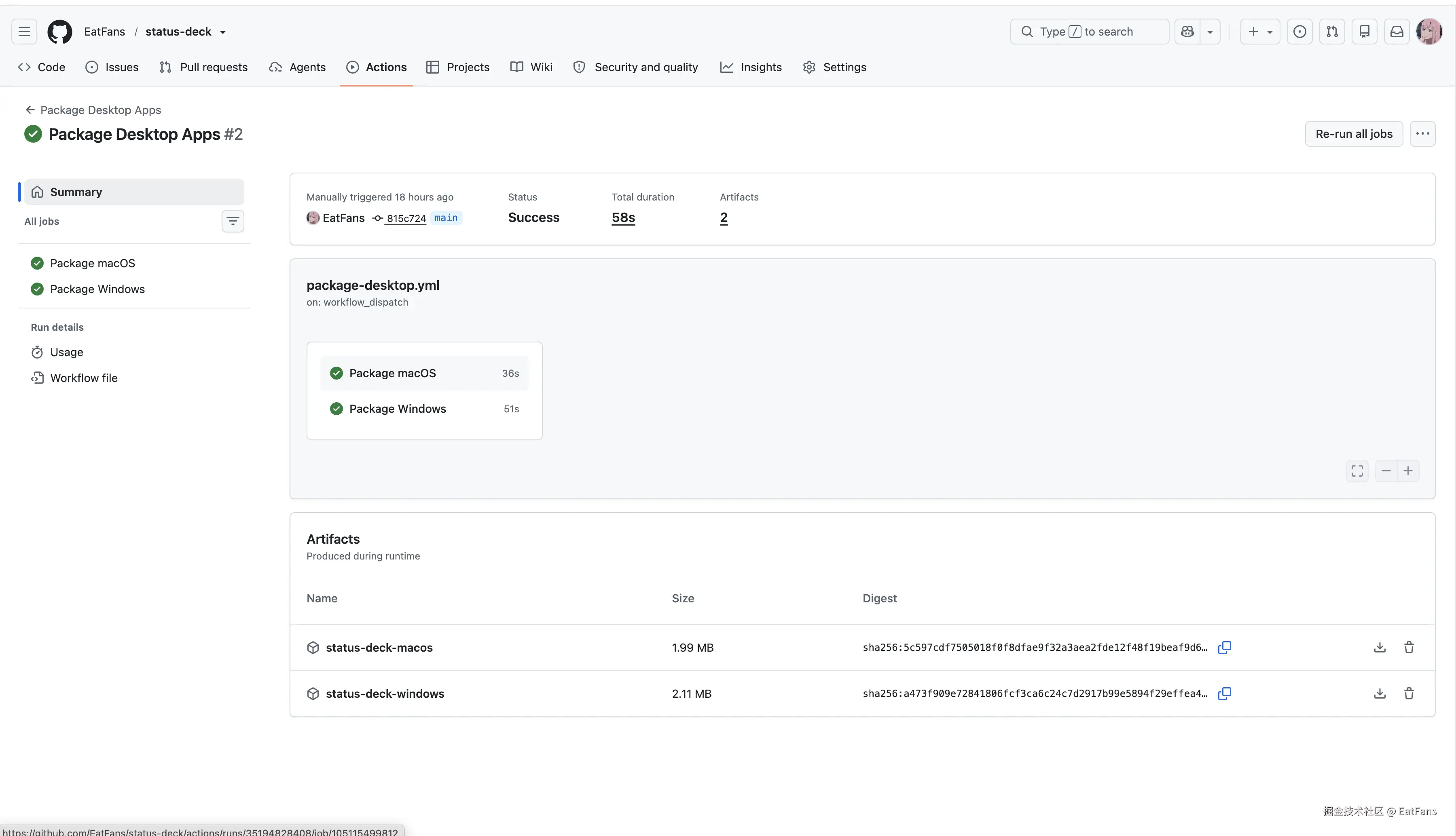Open the status-deck-windows artifact name
The height and width of the screenshot is (836, 1456).
(385, 693)
